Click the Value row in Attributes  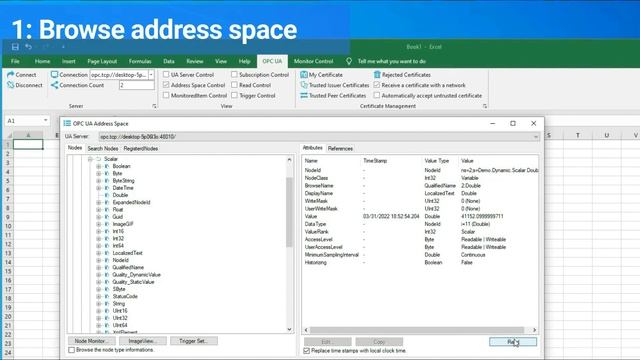pos(420,217)
